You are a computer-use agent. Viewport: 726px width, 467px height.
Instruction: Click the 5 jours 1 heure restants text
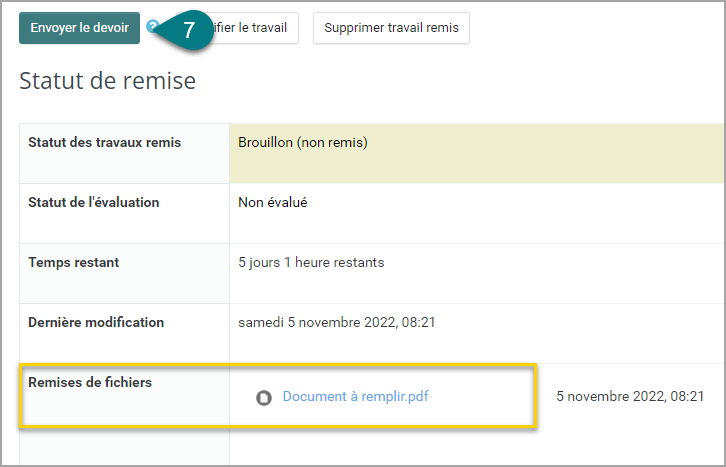click(311, 262)
